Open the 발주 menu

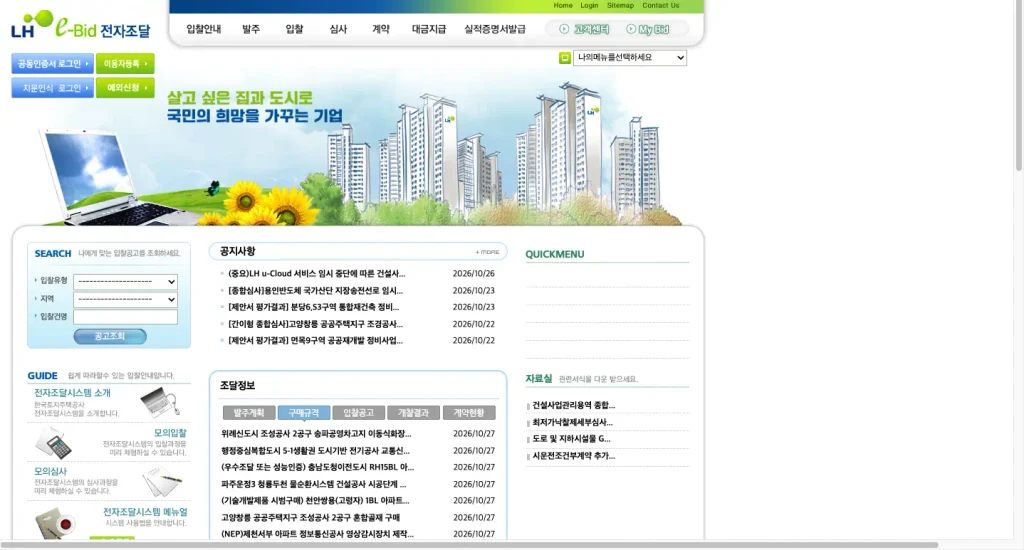(251, 29)
